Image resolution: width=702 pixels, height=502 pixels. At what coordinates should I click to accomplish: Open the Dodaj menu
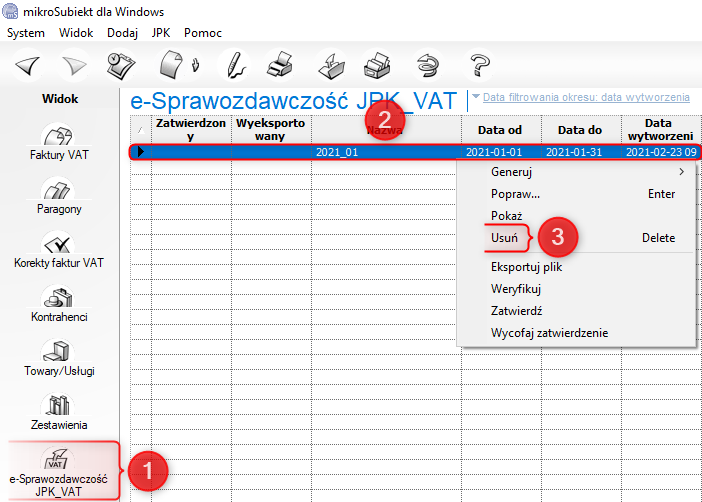pos(122,33)
